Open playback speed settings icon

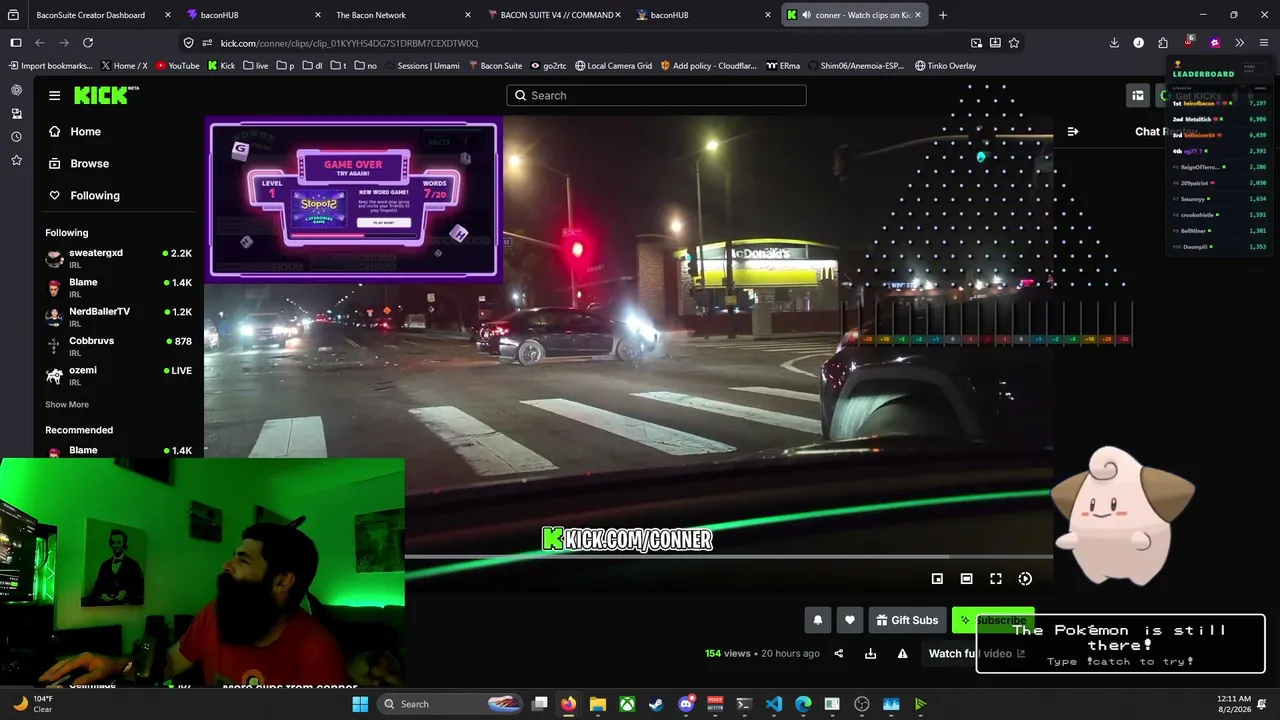click(1025, 579)
